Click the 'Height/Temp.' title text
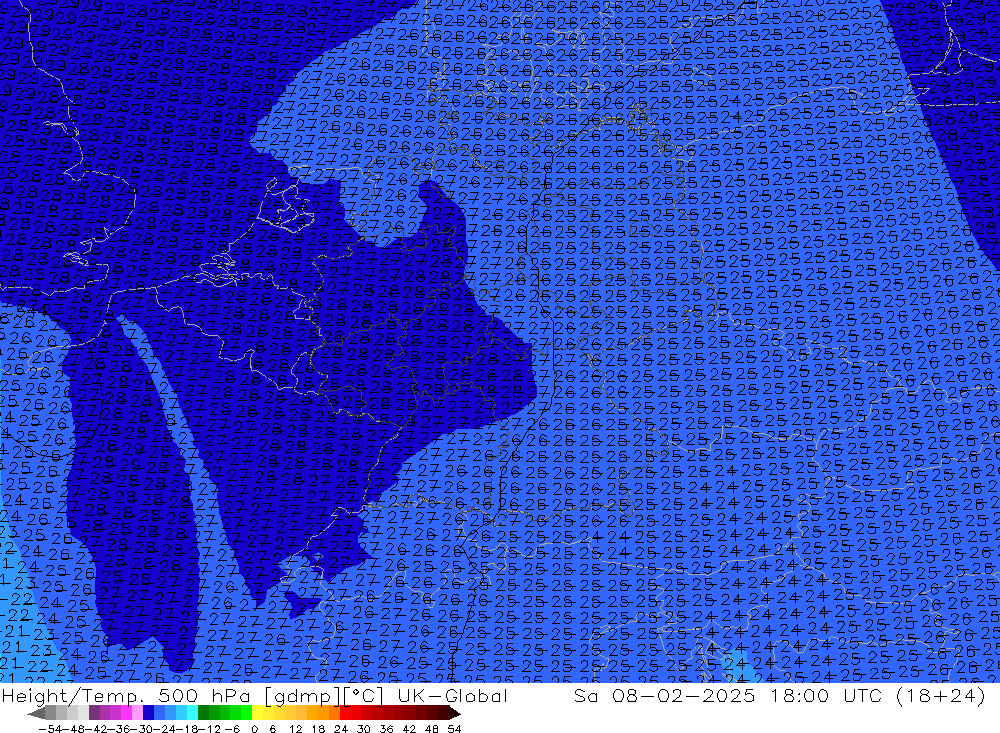The height and width of the screenshot is (733, 1000). click(74, 696)
